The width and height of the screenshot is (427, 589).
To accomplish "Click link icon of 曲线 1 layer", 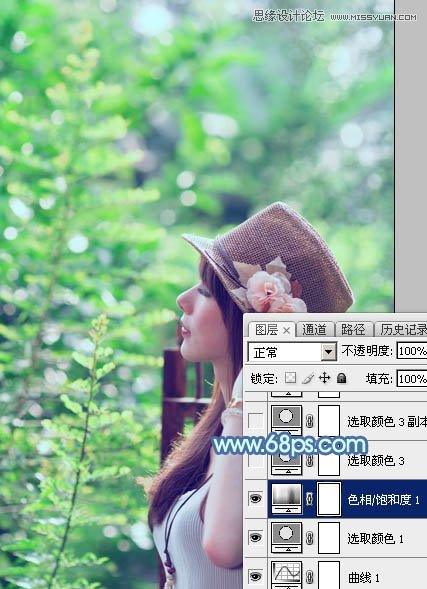I will click(309, 577).
